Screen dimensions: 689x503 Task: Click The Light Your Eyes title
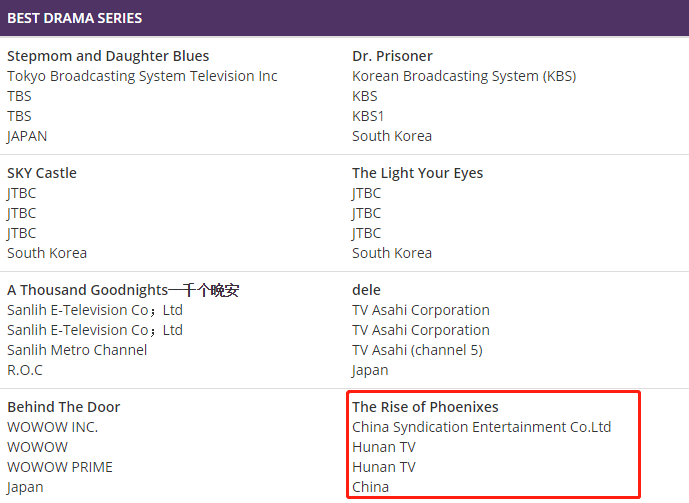click(417, 173)
